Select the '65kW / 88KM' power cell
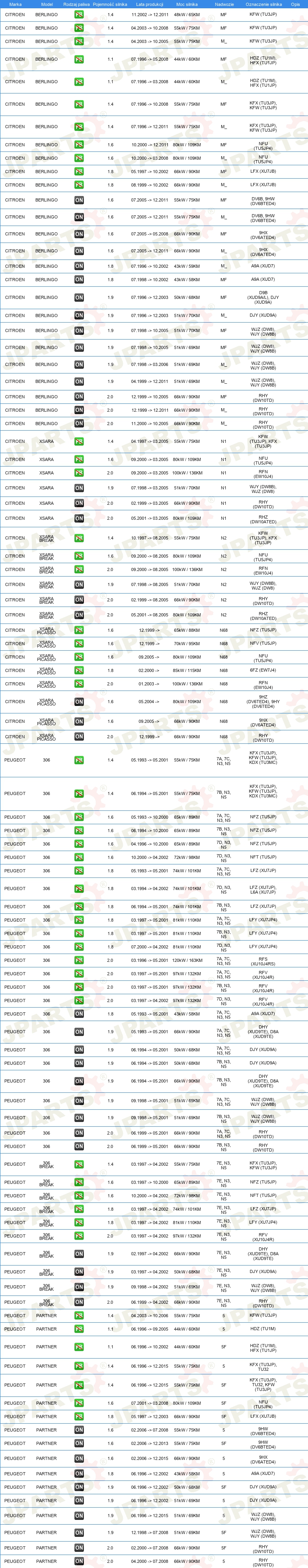 pos(187,630)
